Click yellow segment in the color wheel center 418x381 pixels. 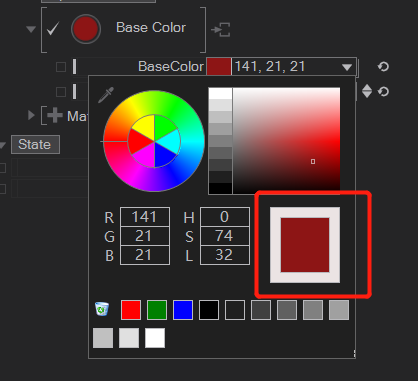[x=144, y=127]
